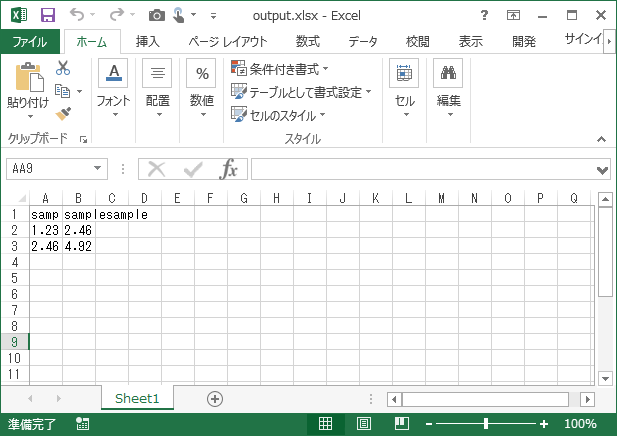Select the Sheet1 tab
The image size is (617, 436).
tap(137, 399)
